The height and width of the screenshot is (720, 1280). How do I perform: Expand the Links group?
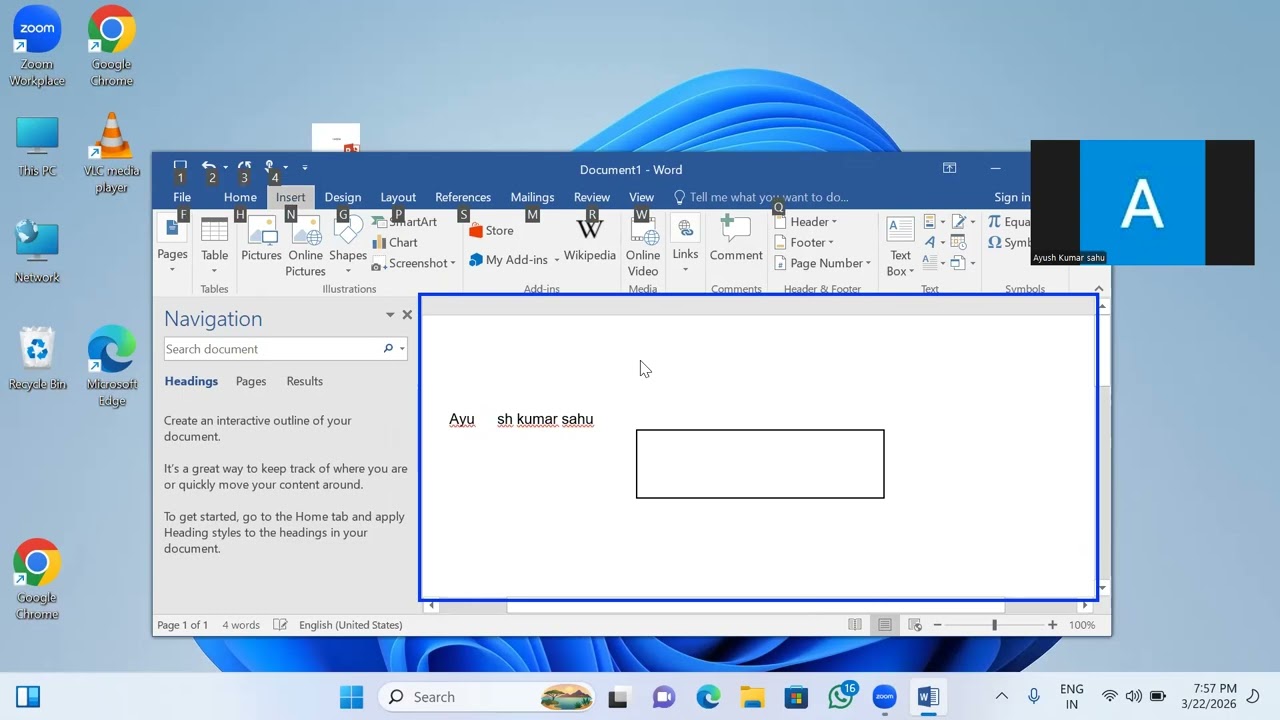(685, 246)
